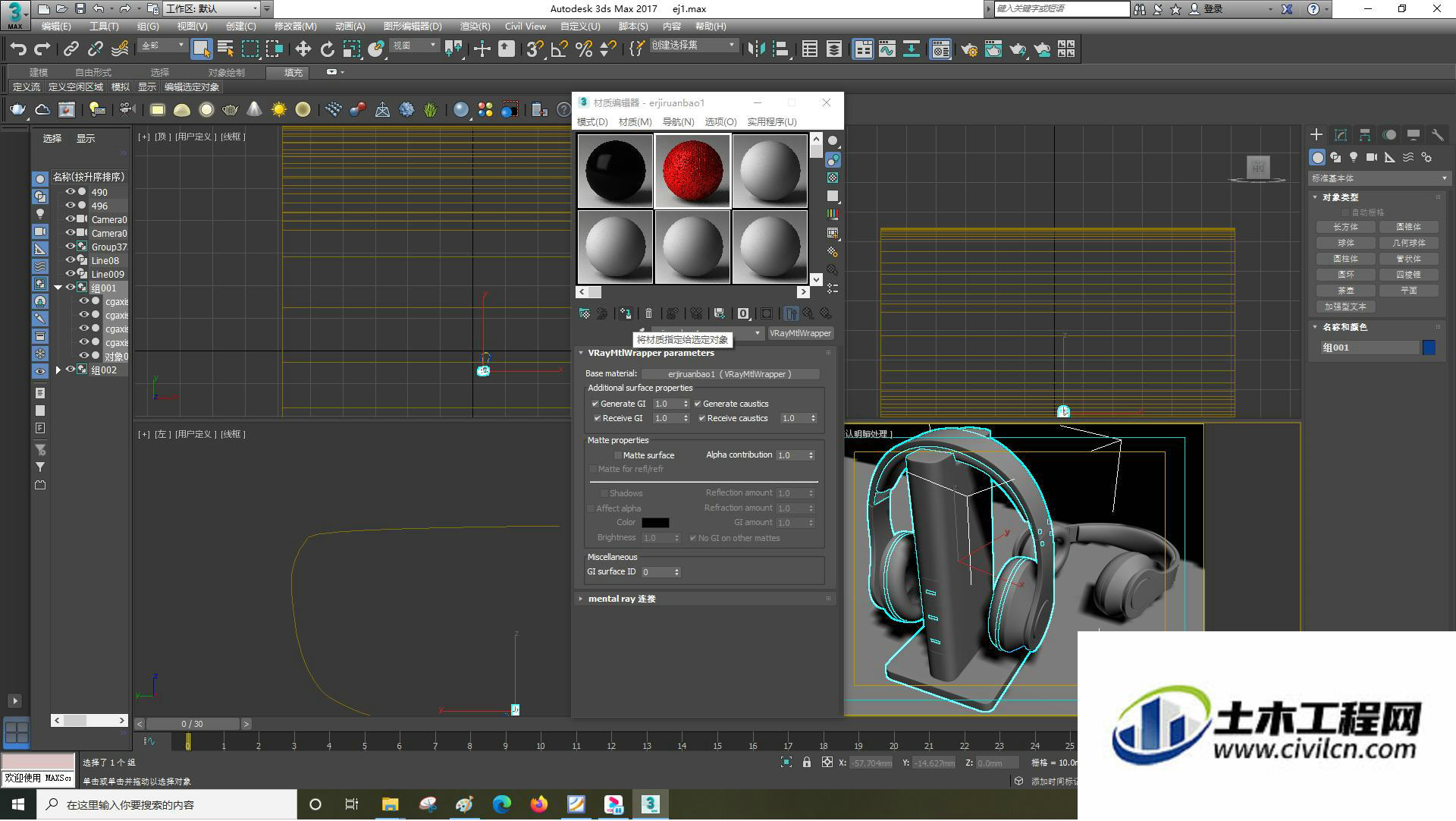
Task: Open the Modify panel tab
Action: (1341, 135)
